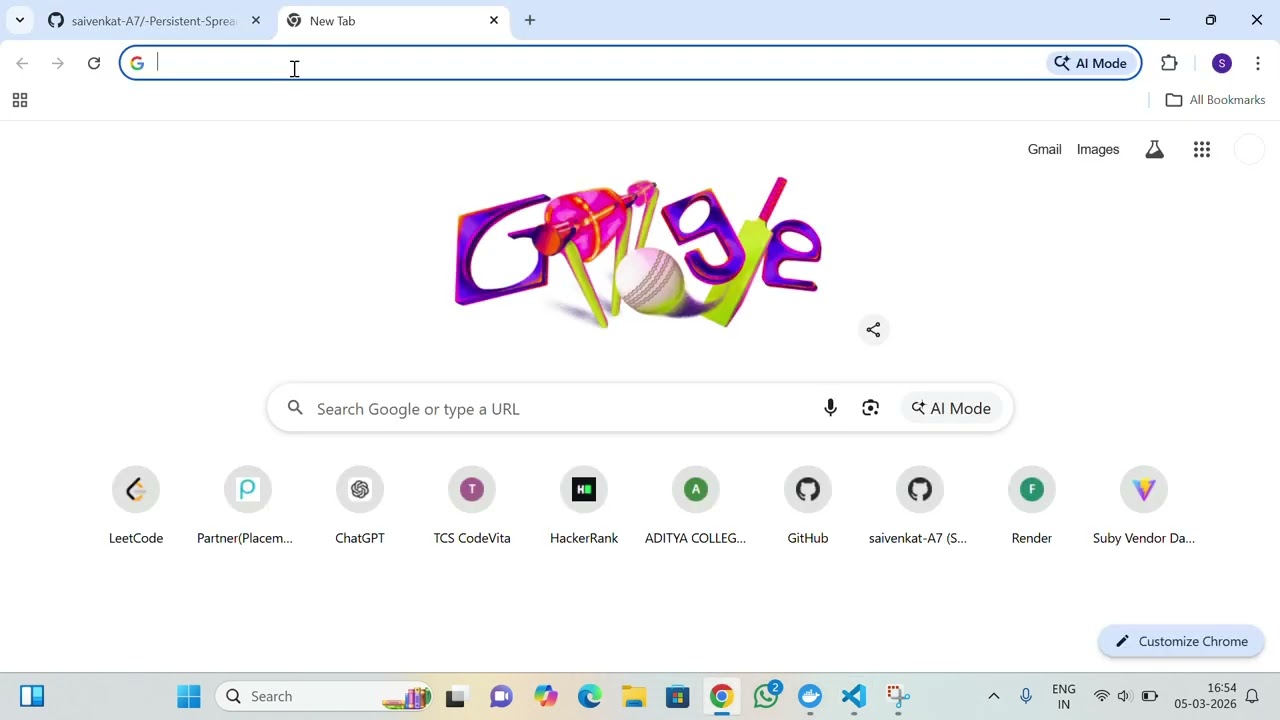The image size is (1280, 720).
Task: Open the Wi-Fi quick settings icon
Action: pos(1101,696)
